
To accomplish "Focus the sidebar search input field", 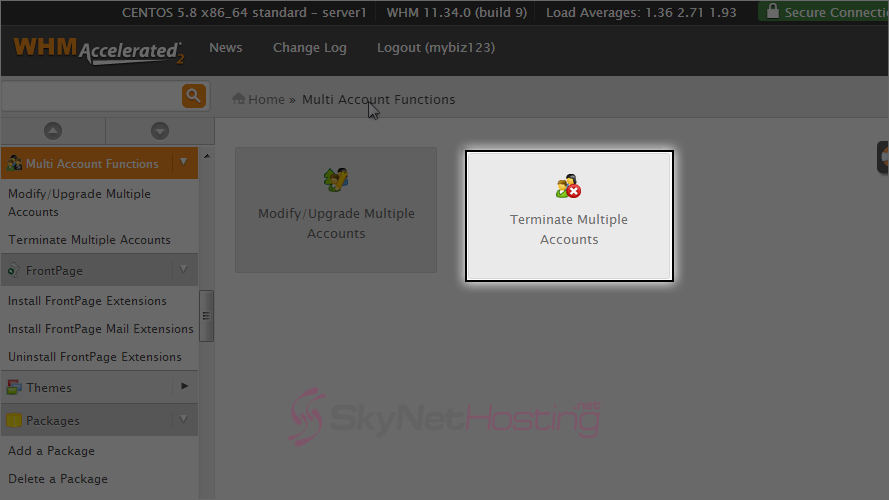I will click(x=91, y=96).
